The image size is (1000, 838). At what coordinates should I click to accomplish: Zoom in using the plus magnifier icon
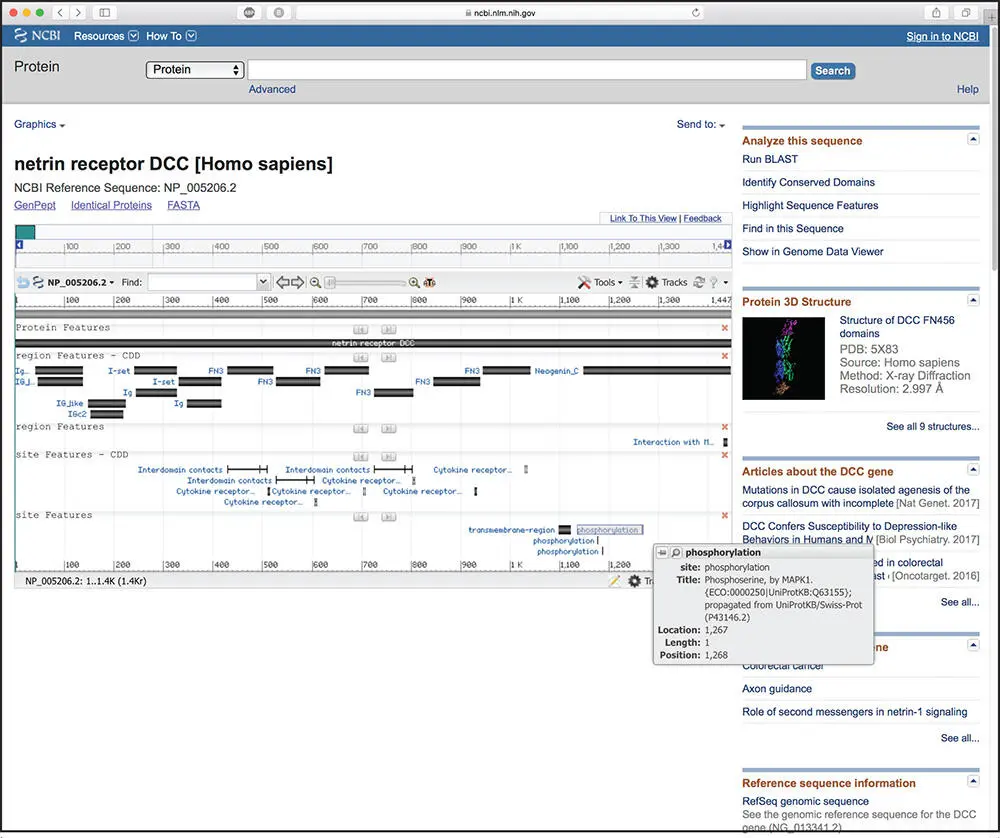[414, 283]
